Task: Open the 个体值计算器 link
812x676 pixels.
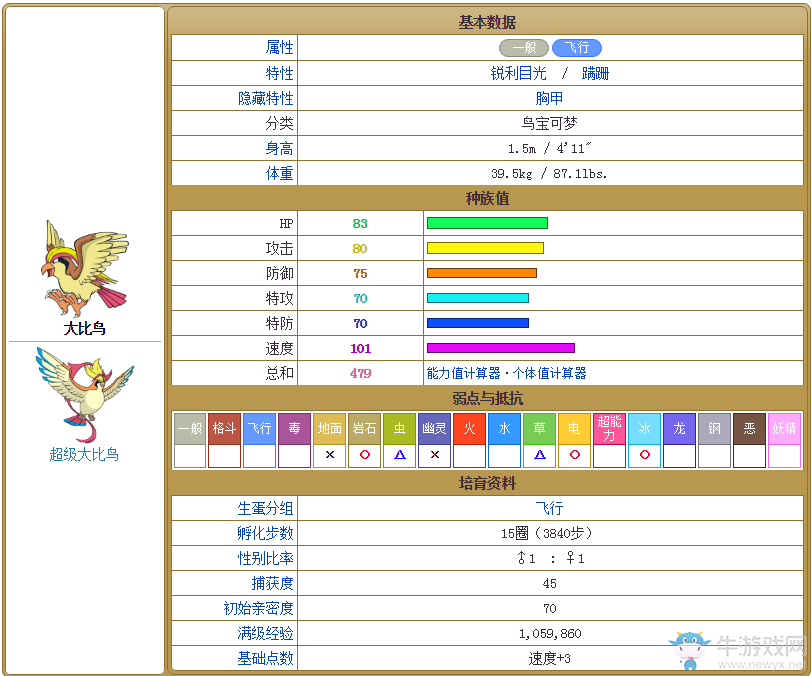Action: point(549,373)
